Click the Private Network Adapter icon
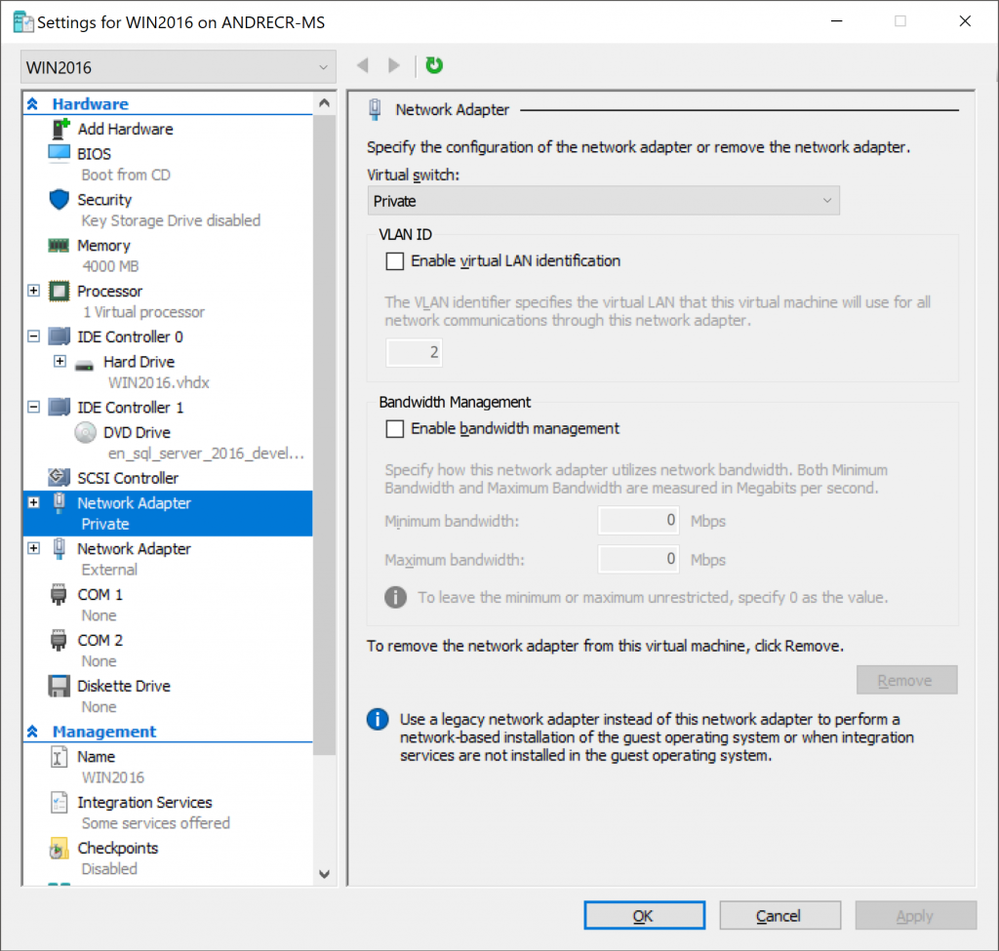Screen dimensions: 999x951 59,503
